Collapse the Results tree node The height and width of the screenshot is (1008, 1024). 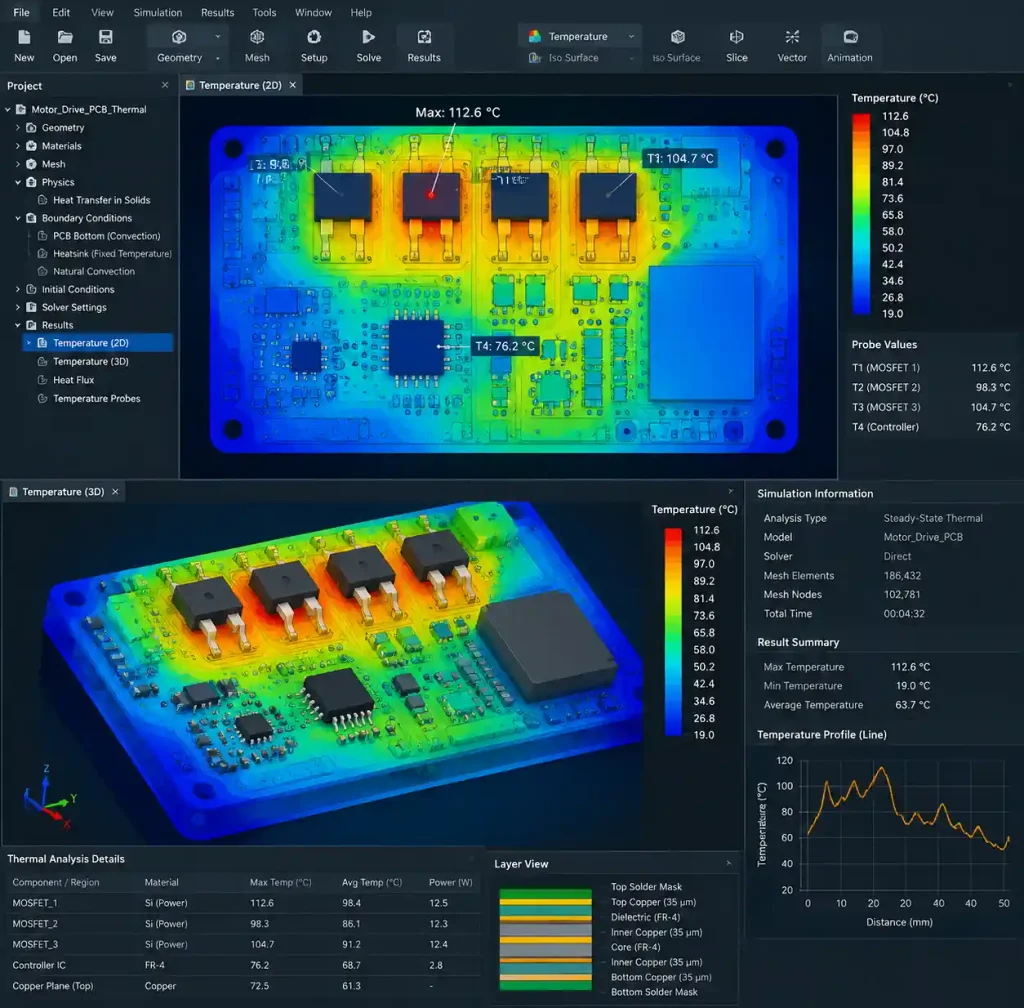coord(18,325)
